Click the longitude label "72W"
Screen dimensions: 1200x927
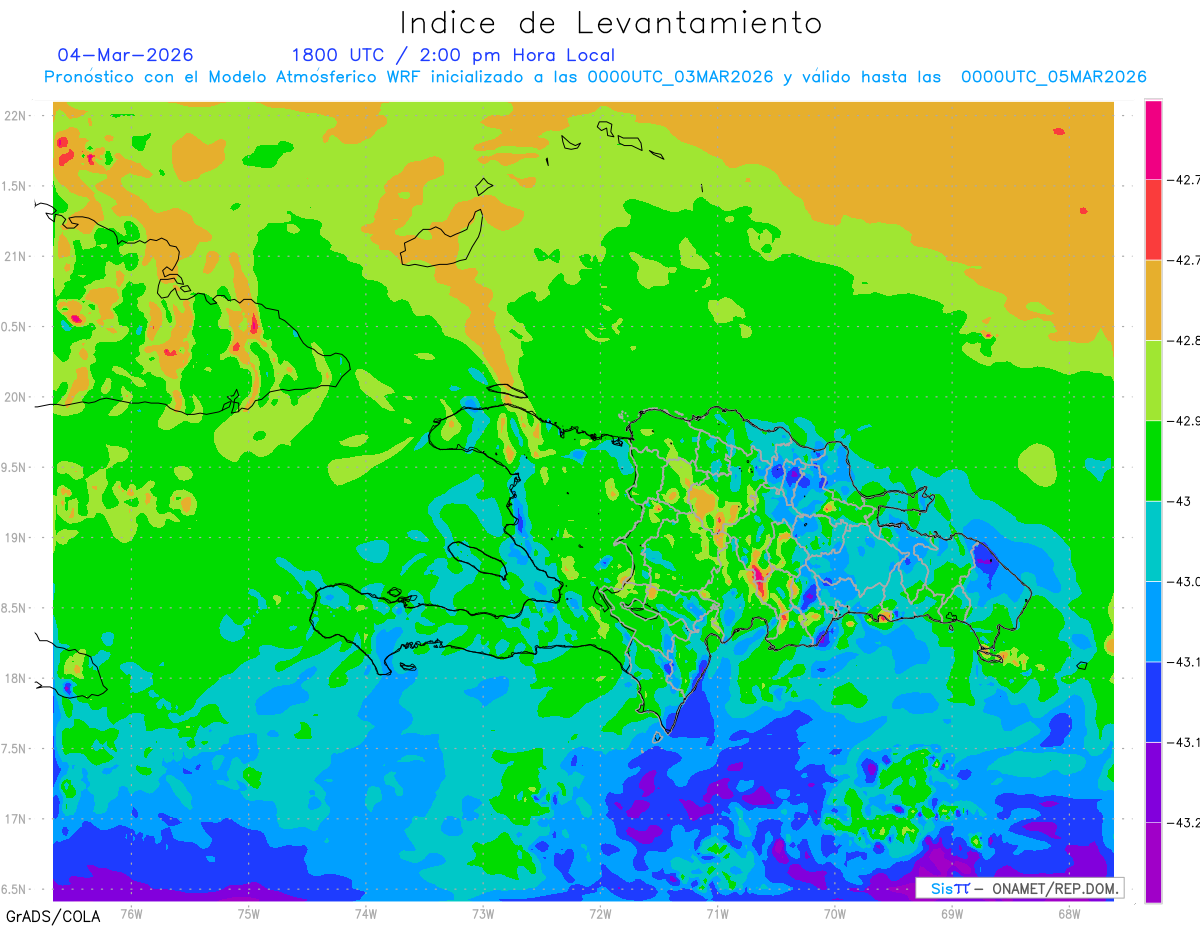pos(600,913)
